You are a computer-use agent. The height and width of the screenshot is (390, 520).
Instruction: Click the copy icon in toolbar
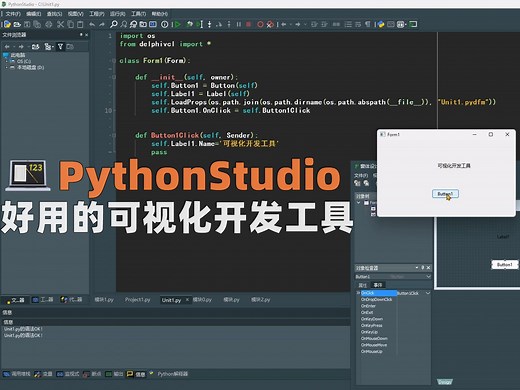tap(71, 24)
